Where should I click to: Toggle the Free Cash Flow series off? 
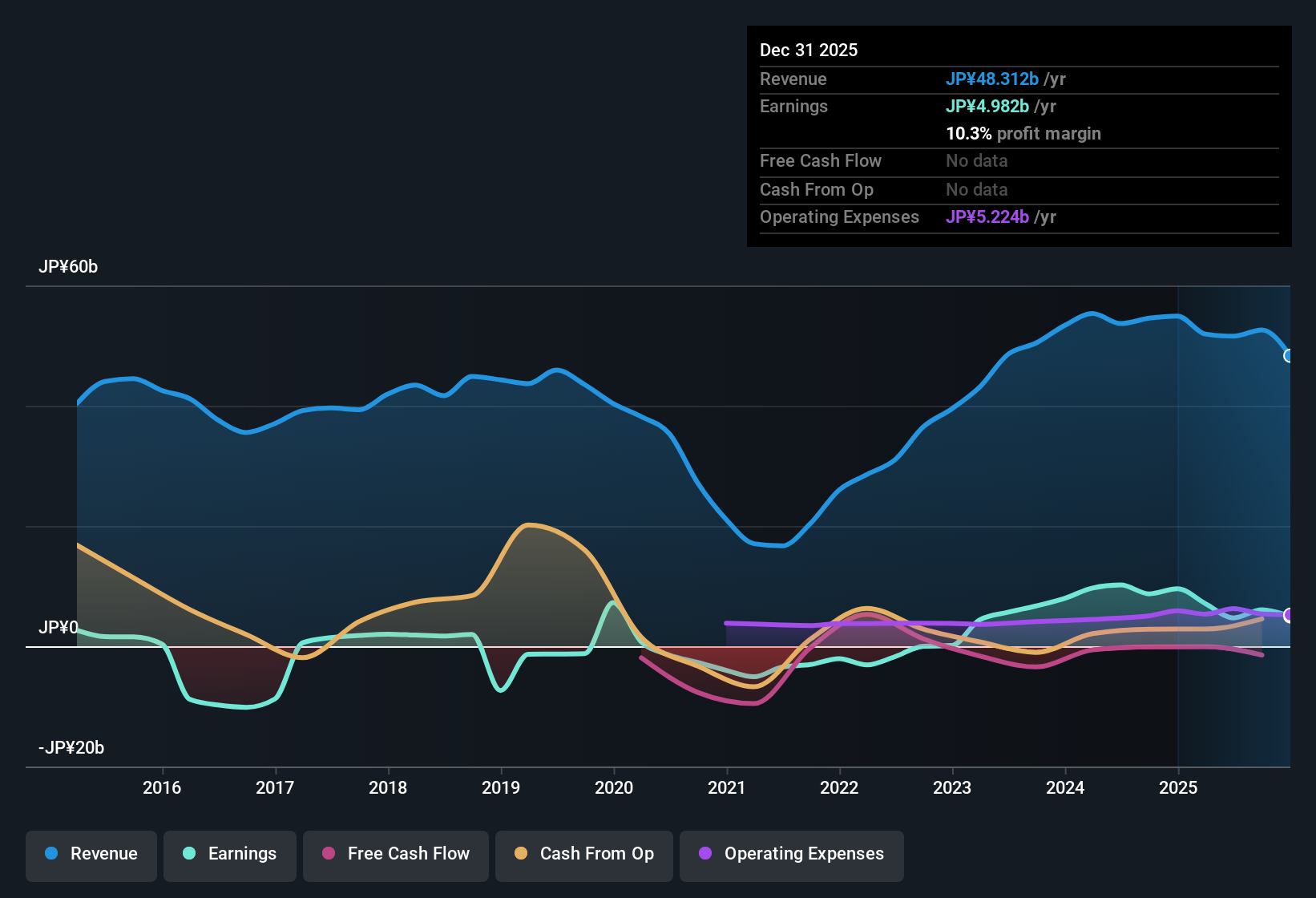coord(395,854)
